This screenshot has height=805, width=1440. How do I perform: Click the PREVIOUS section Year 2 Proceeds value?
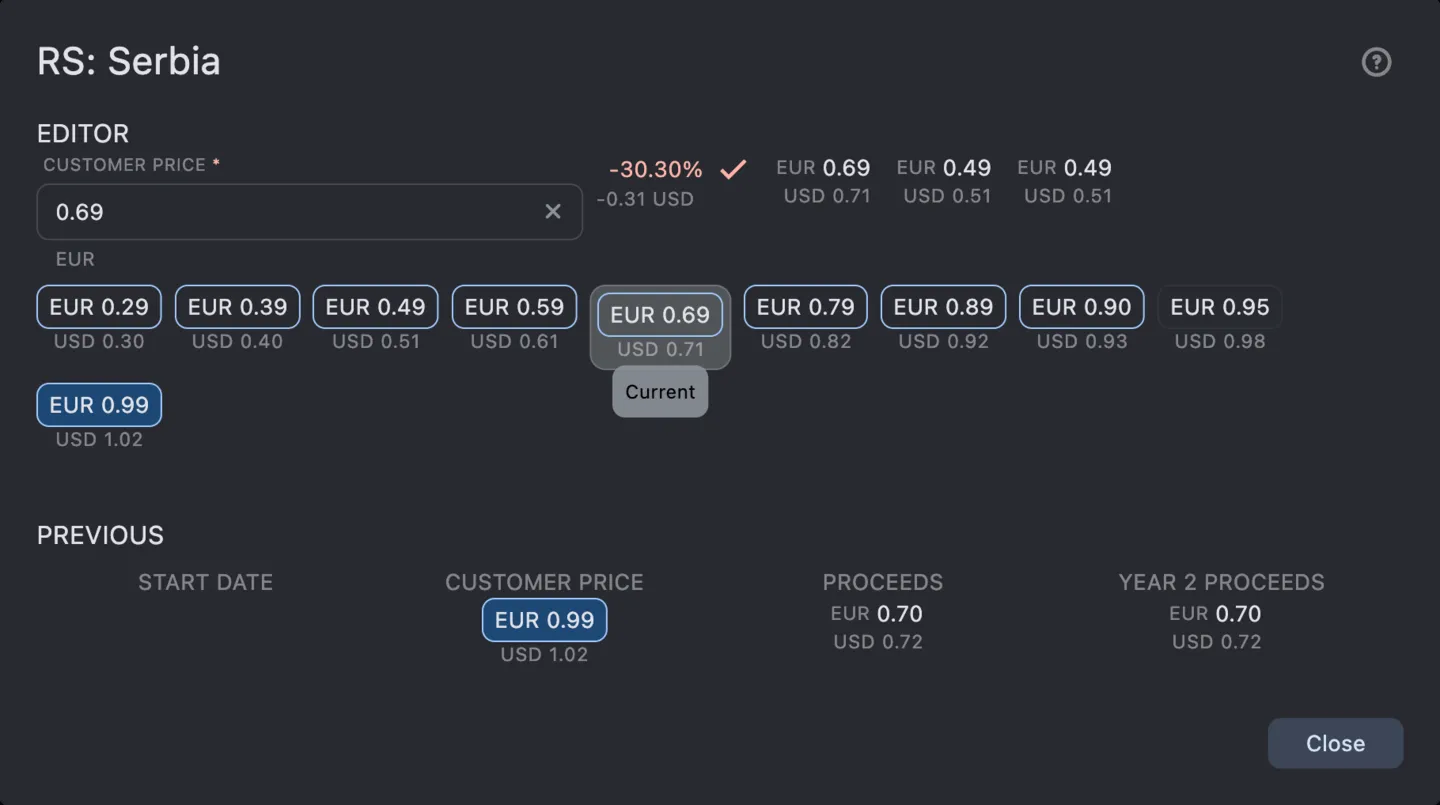(x=1216, y=627)
